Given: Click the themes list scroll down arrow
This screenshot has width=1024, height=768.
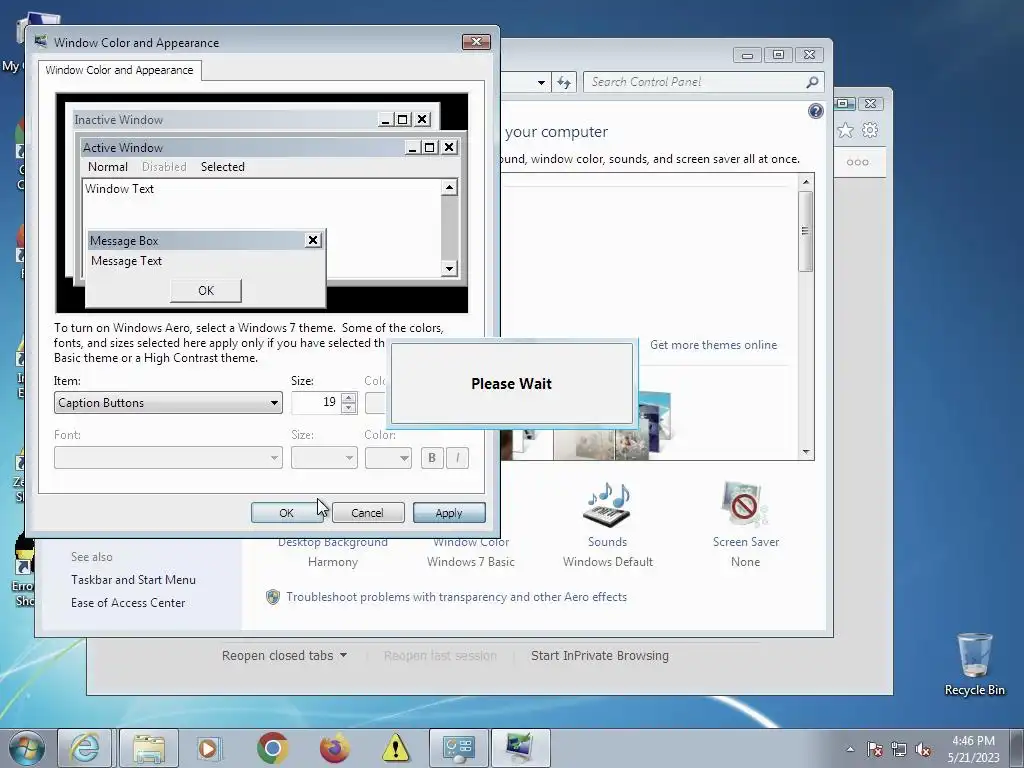Looking at the screenshot, I should click(x=806, y=452).
